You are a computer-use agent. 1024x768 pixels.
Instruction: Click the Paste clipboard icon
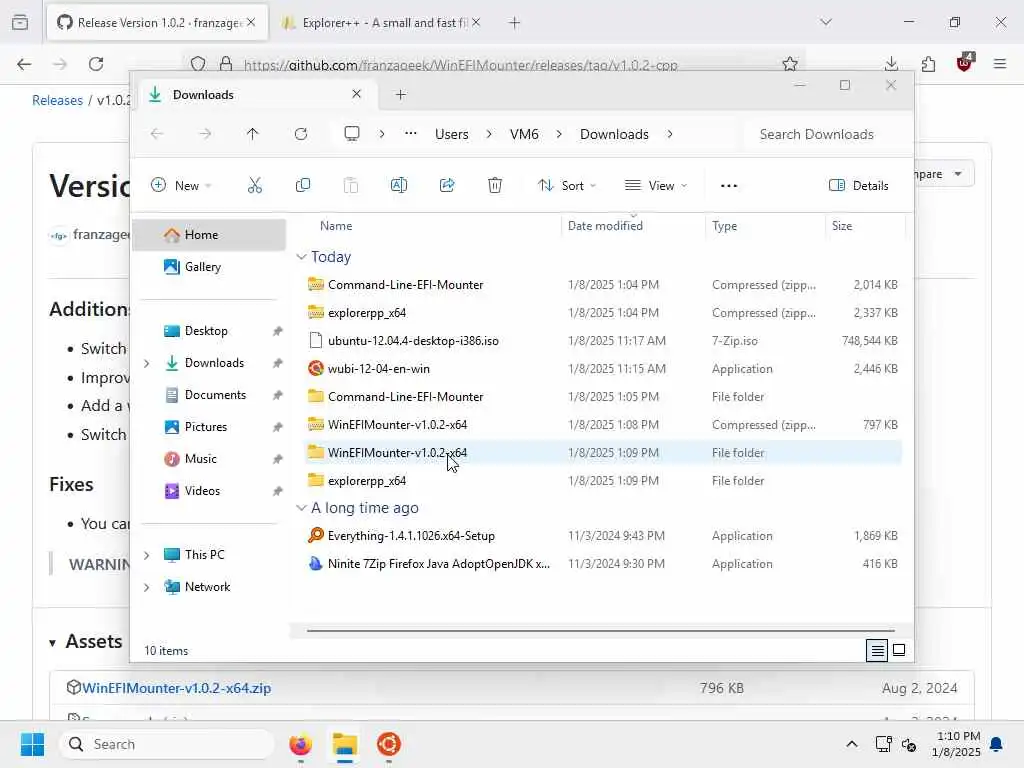(x=351, y=185)
